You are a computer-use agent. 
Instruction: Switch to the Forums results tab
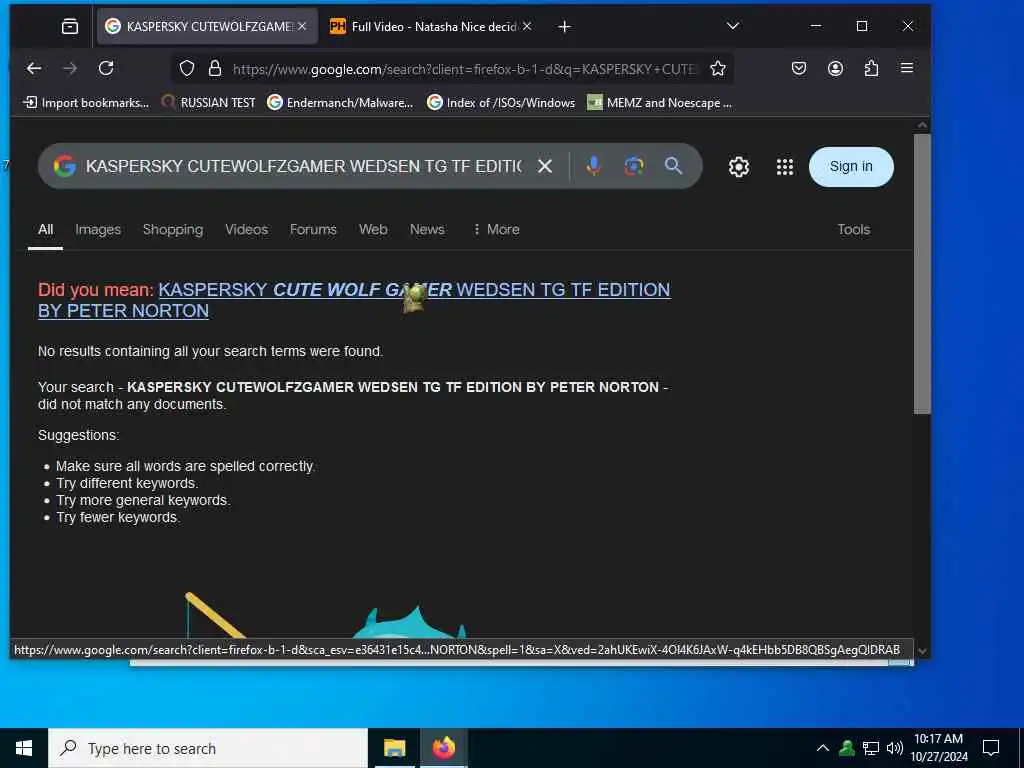pos(313,230)
